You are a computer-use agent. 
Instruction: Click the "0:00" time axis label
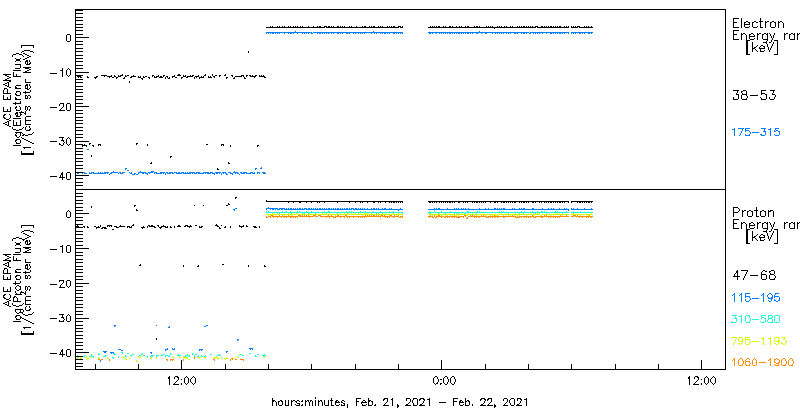click(x=442, y=382)
